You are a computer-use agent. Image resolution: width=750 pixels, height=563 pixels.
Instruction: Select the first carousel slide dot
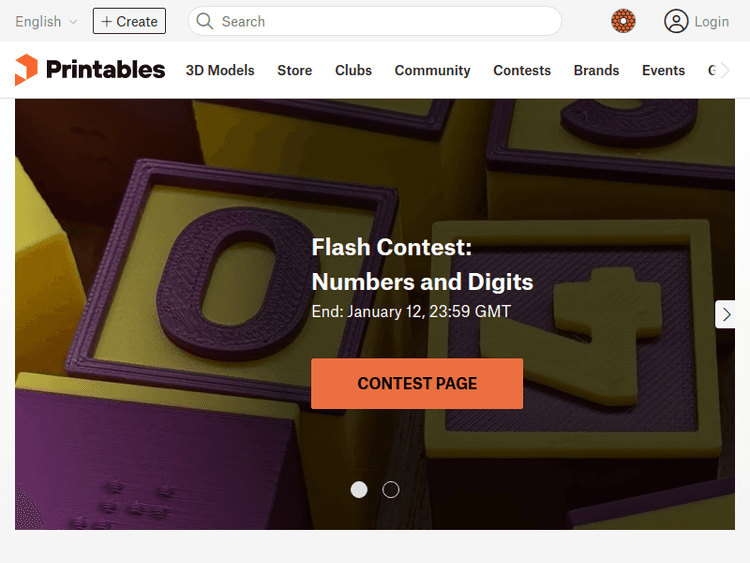tap(359, 490)
